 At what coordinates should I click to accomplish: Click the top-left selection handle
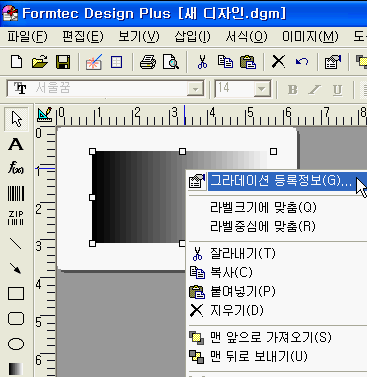[92, 152]
